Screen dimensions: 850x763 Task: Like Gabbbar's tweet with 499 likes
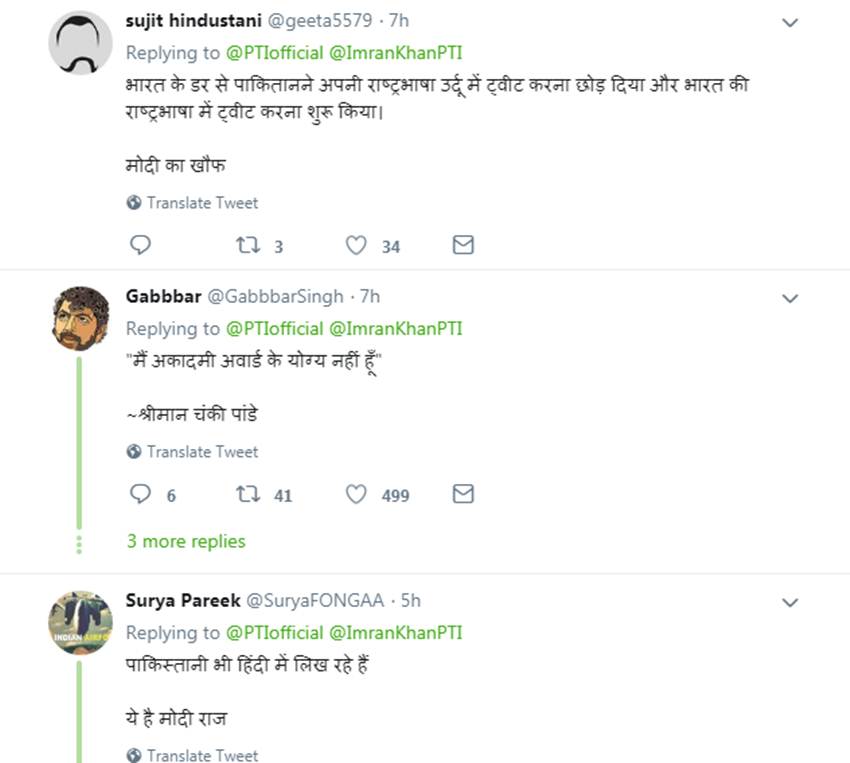point(356,494)
